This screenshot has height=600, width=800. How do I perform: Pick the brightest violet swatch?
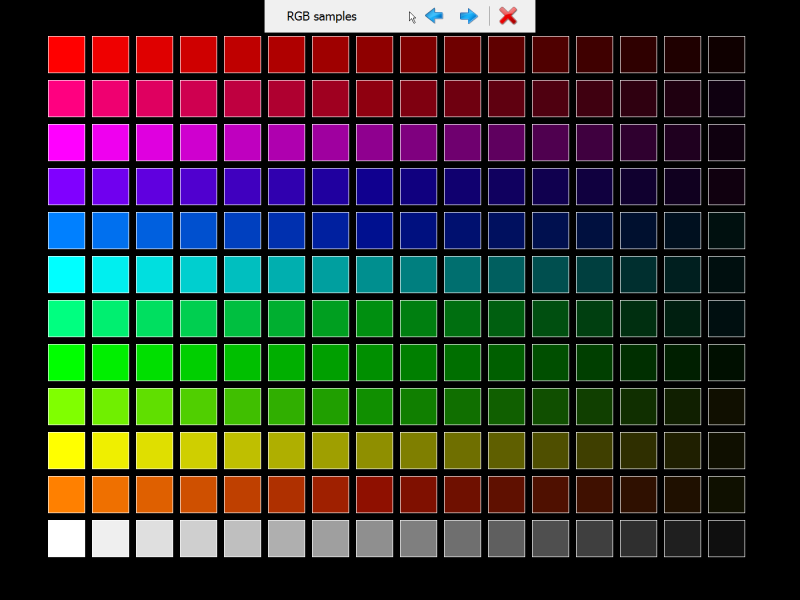66,186
